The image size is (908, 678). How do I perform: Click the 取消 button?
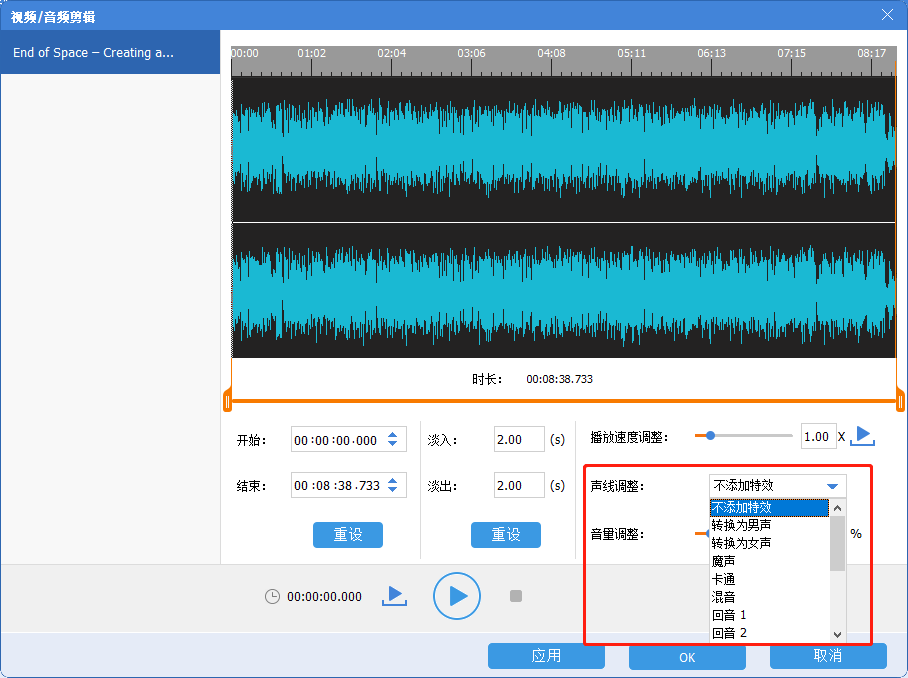[828, 656]
